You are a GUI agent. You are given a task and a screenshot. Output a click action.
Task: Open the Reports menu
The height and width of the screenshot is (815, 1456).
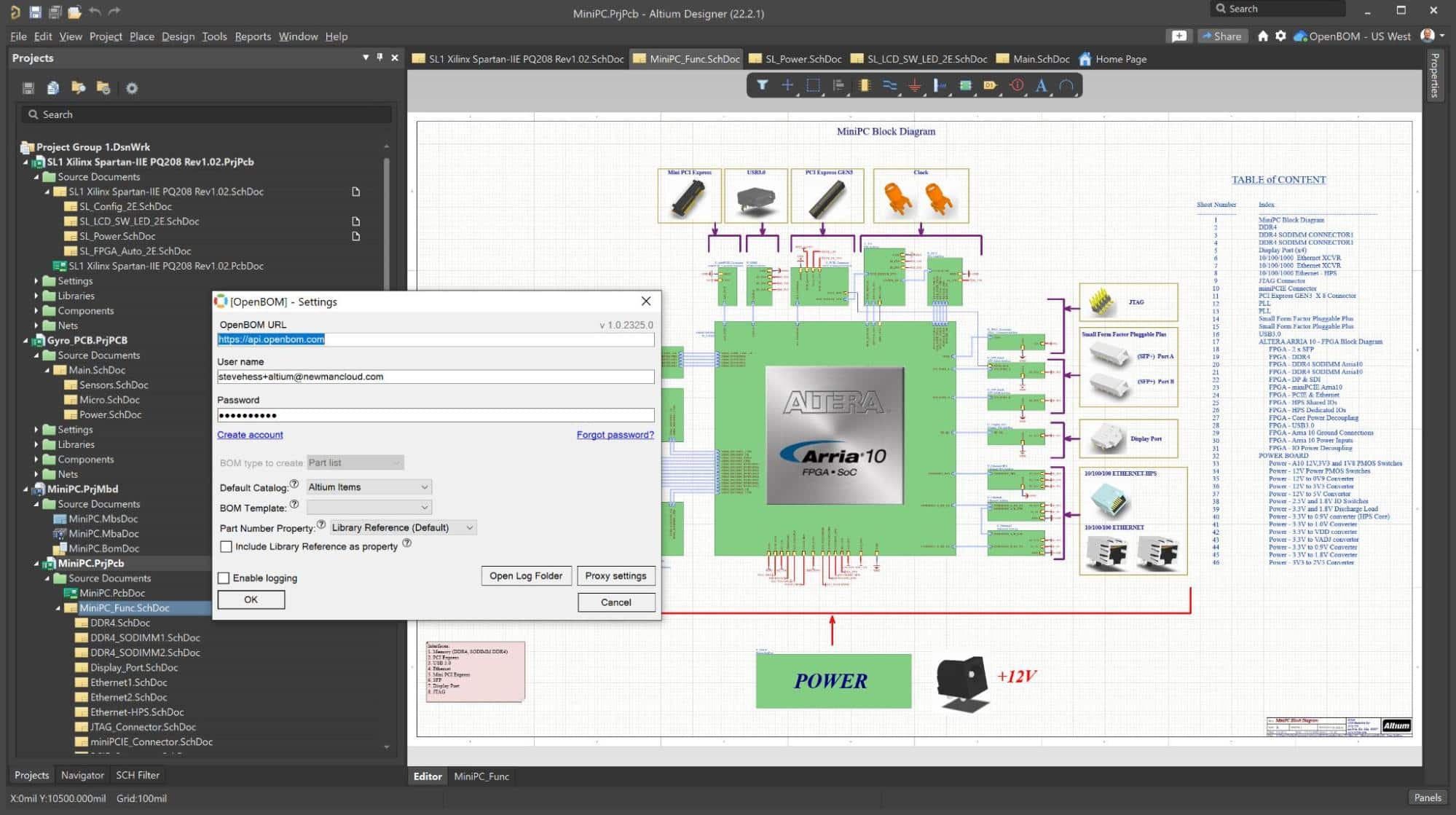pyautogui.click(x=253, y=36)
